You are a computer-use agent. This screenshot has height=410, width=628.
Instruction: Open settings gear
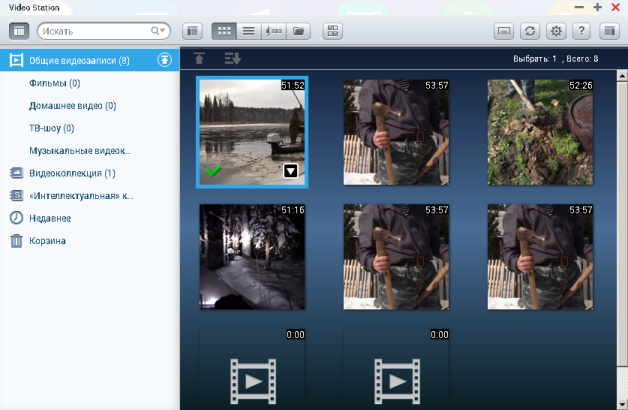click(556, 31)
